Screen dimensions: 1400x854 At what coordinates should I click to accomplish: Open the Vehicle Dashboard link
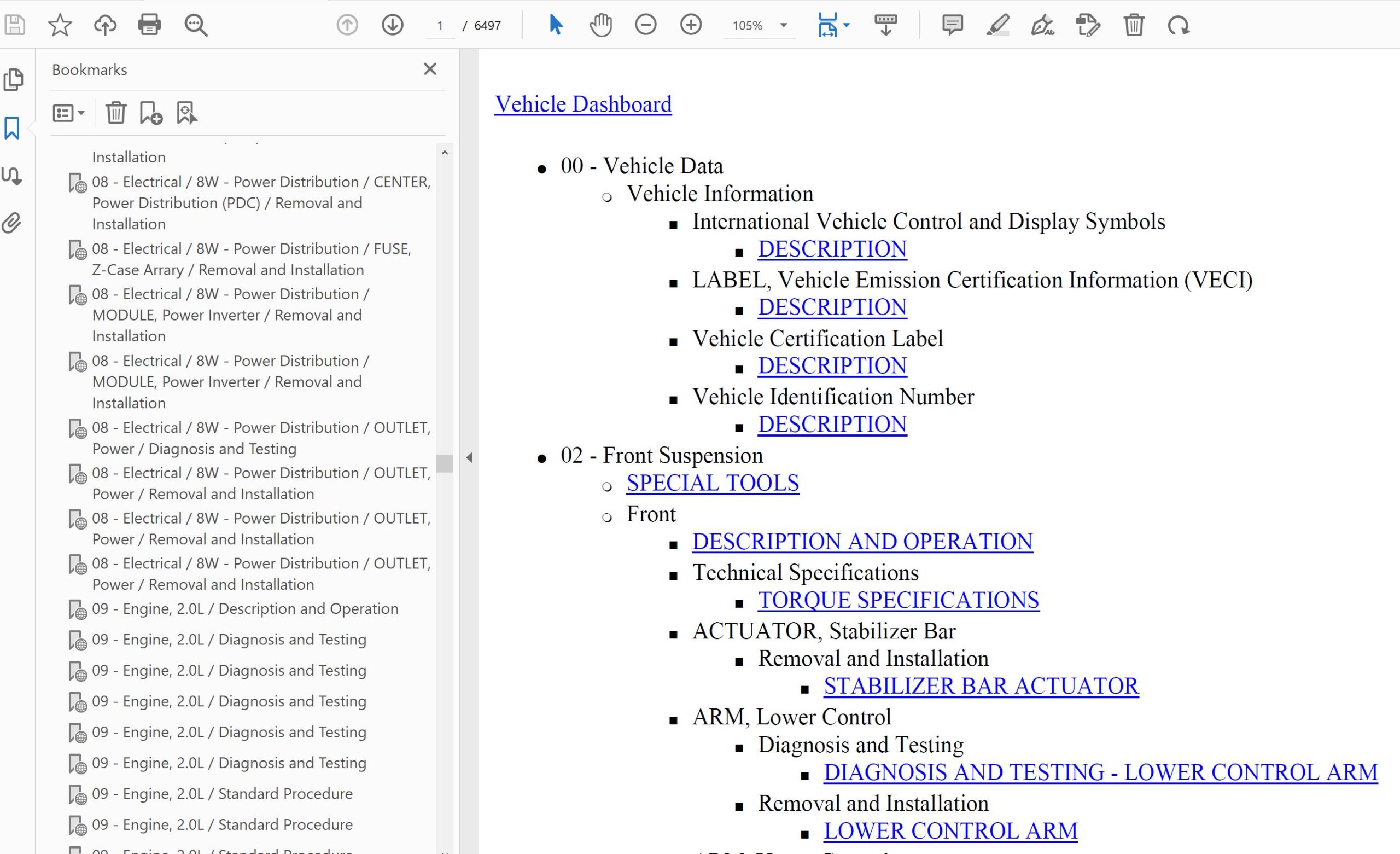pos(583,104)
